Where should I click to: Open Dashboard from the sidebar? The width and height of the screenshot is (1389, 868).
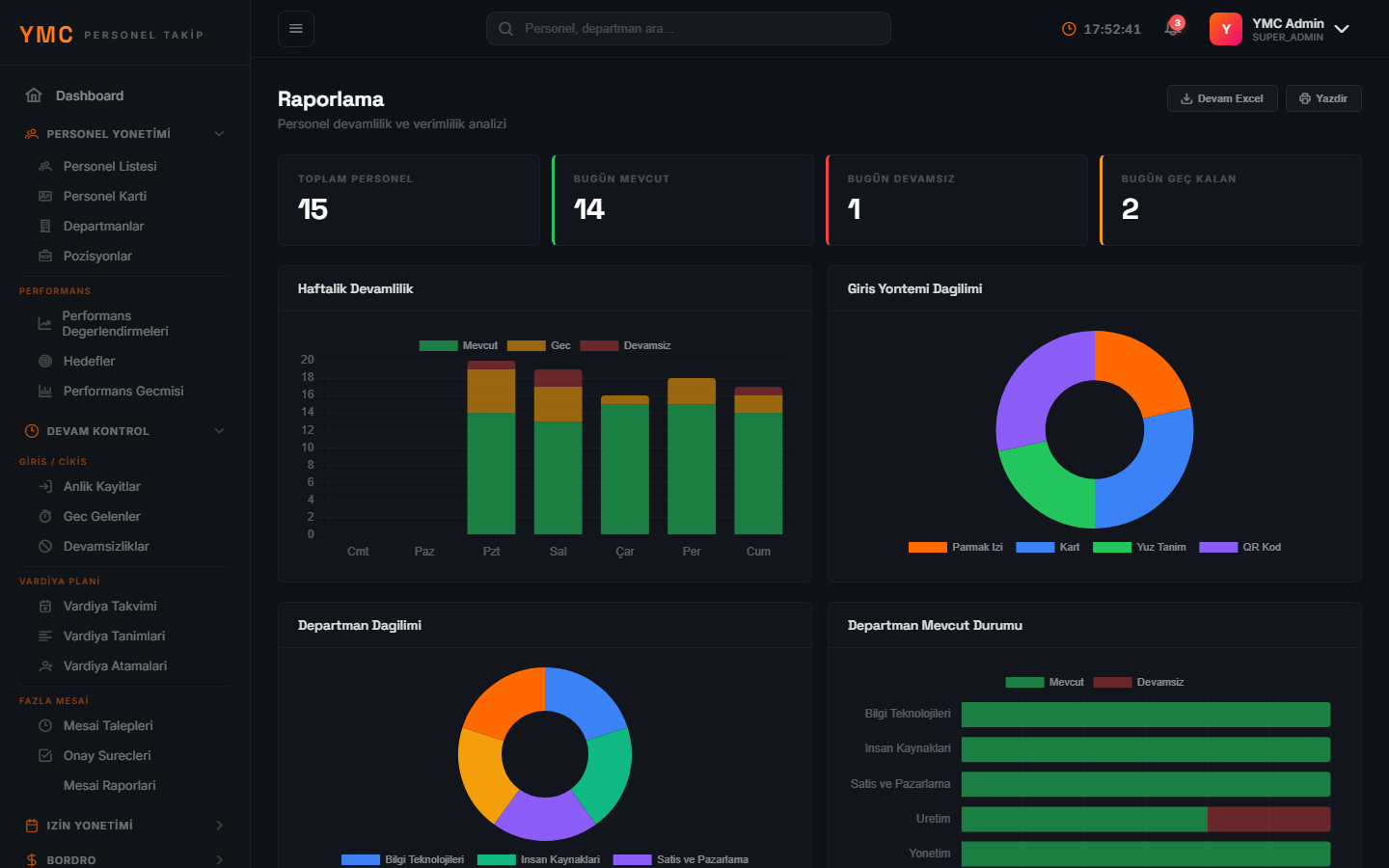(125, 95)
